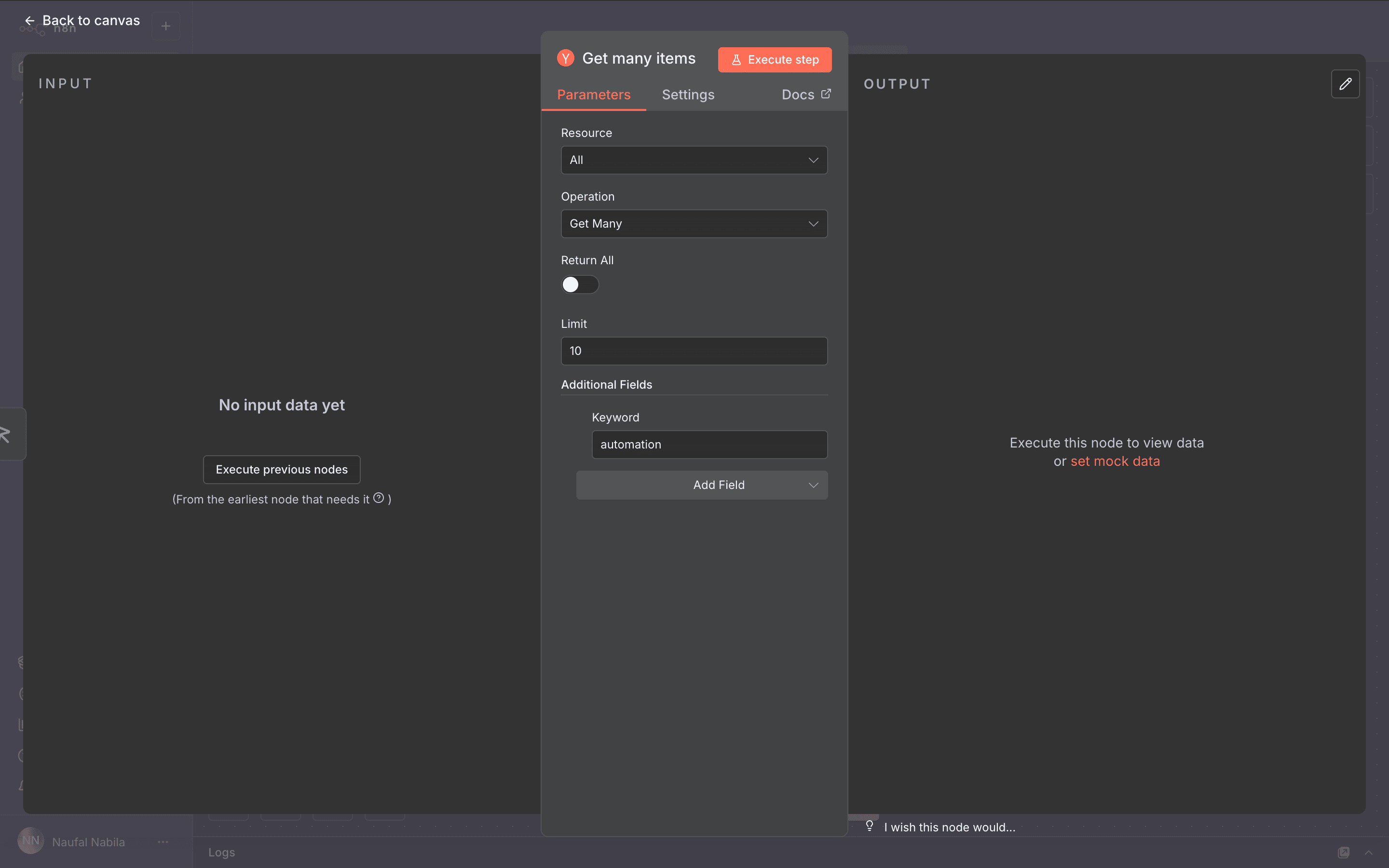Click the Logs label at bottom
The width and height of the screenshot is (1389, 868).
pyautogui.click(x=221, y=853)
